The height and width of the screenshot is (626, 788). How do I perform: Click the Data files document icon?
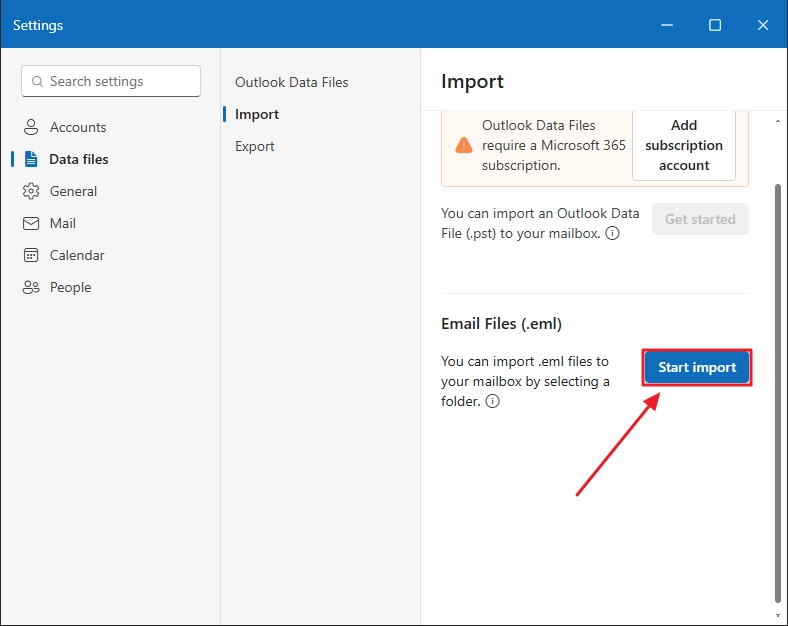(x=31, y=159)
